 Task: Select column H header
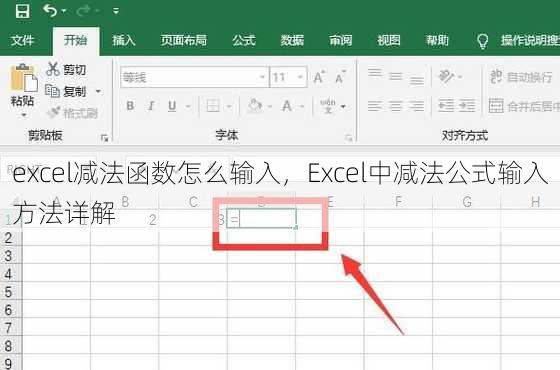[531, 202]
